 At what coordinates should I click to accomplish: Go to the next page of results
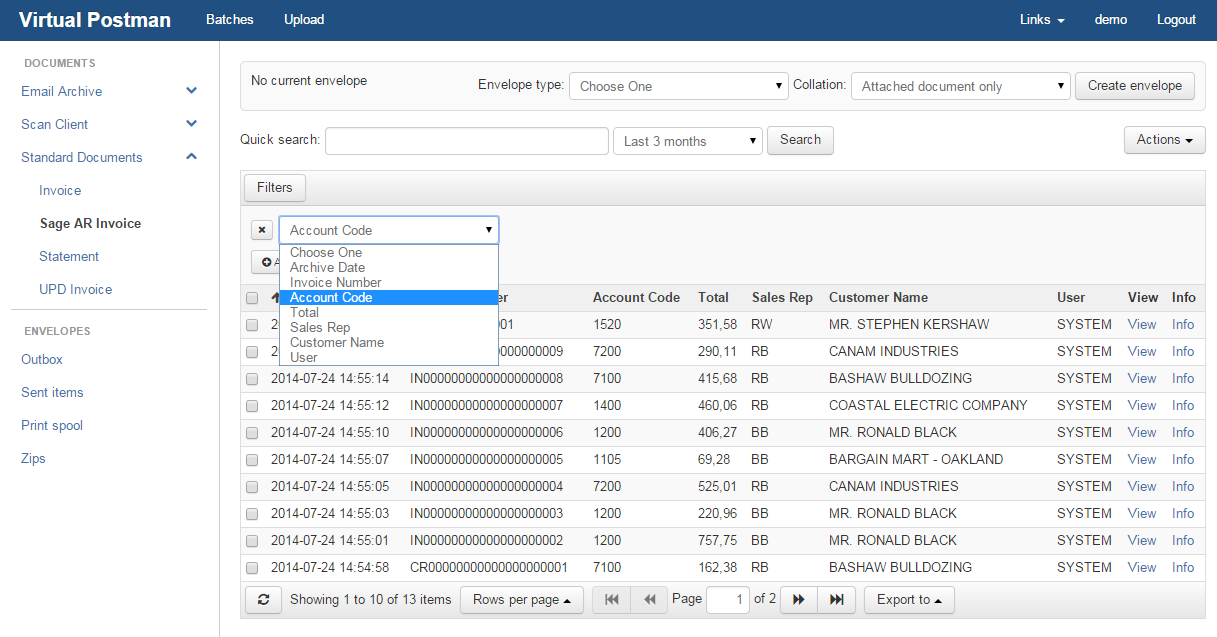pos(798,600)
